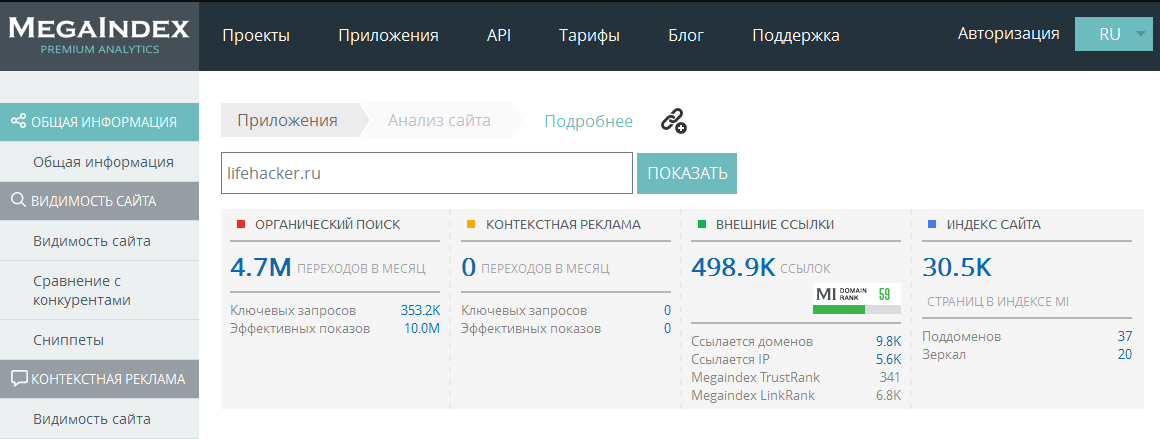This screenshot has height=439, width=1160.
Task: Click the 341 TrustRank value
Action: click(890, 378)
